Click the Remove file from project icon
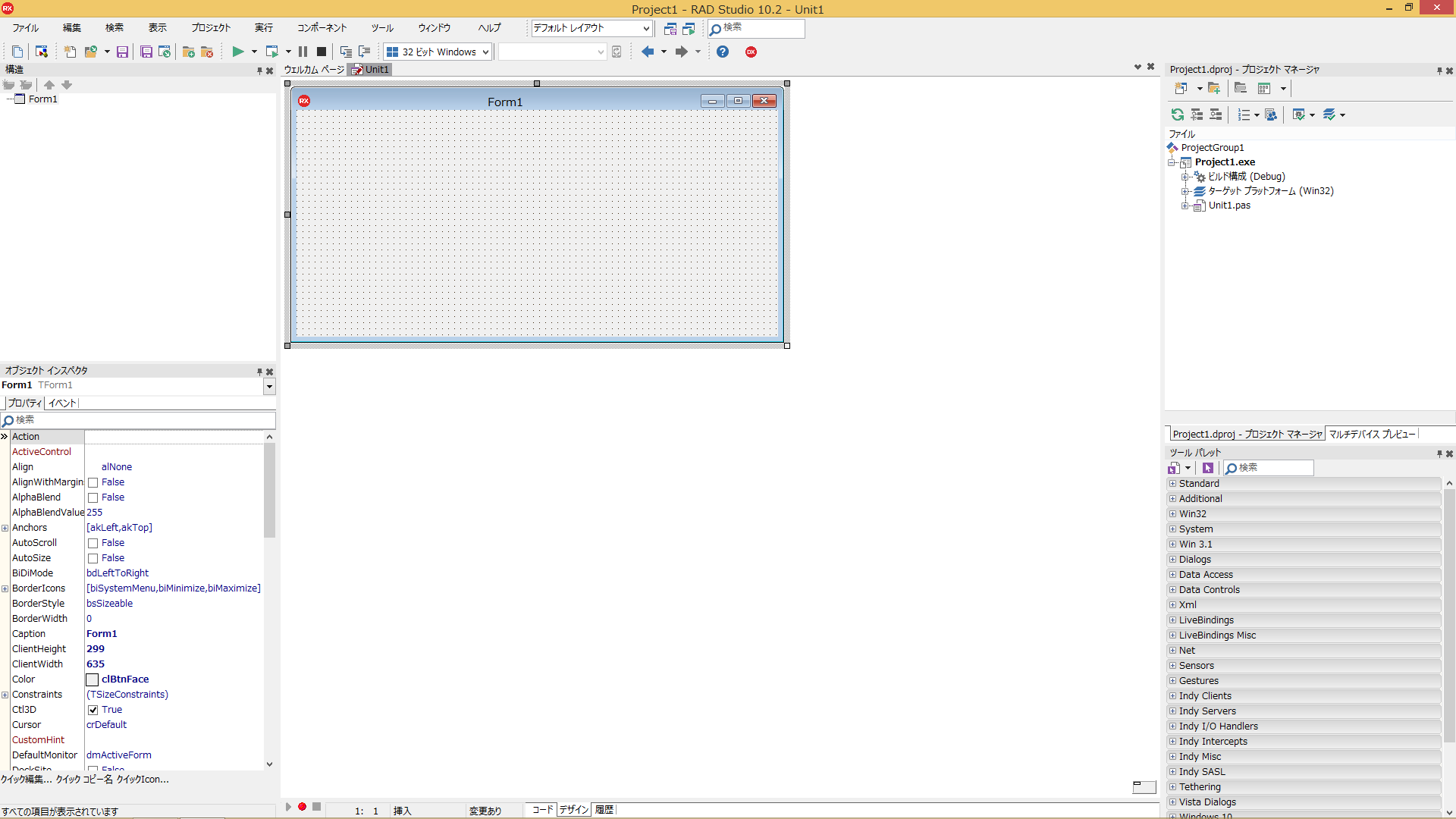 207,52
